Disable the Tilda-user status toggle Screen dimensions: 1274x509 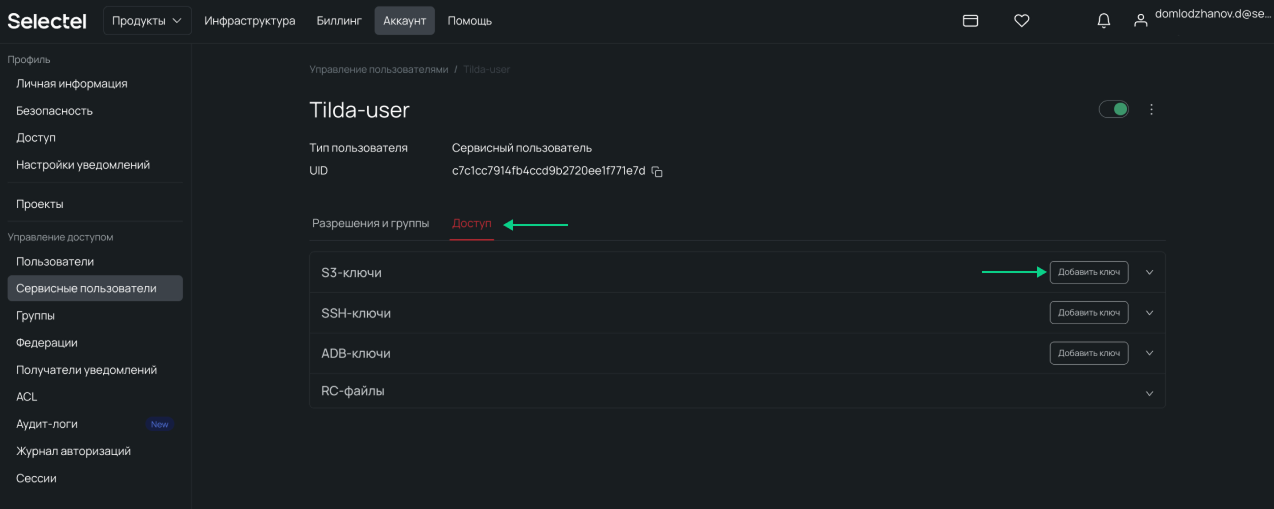click(1114, 109)
